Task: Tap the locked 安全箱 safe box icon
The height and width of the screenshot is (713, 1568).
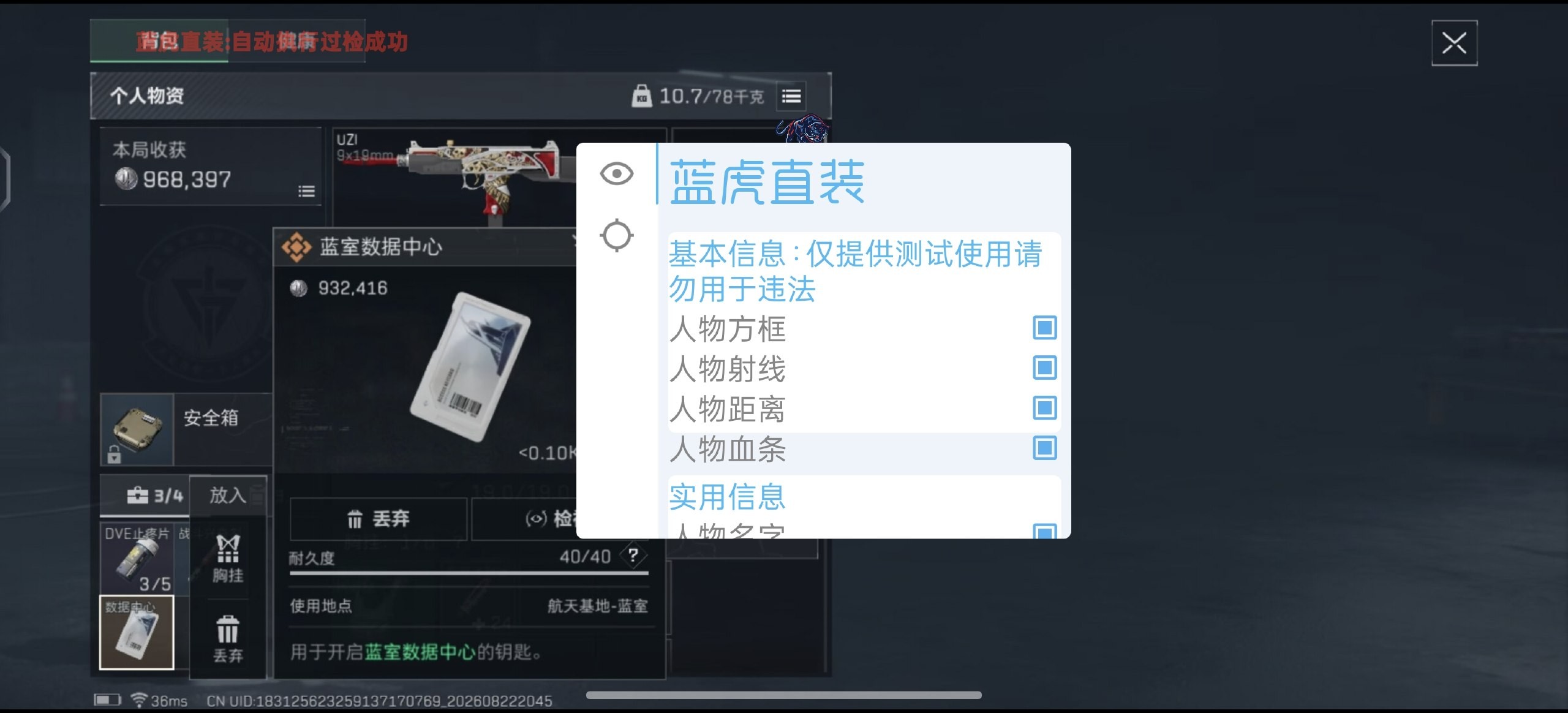Action: (137, 429)
